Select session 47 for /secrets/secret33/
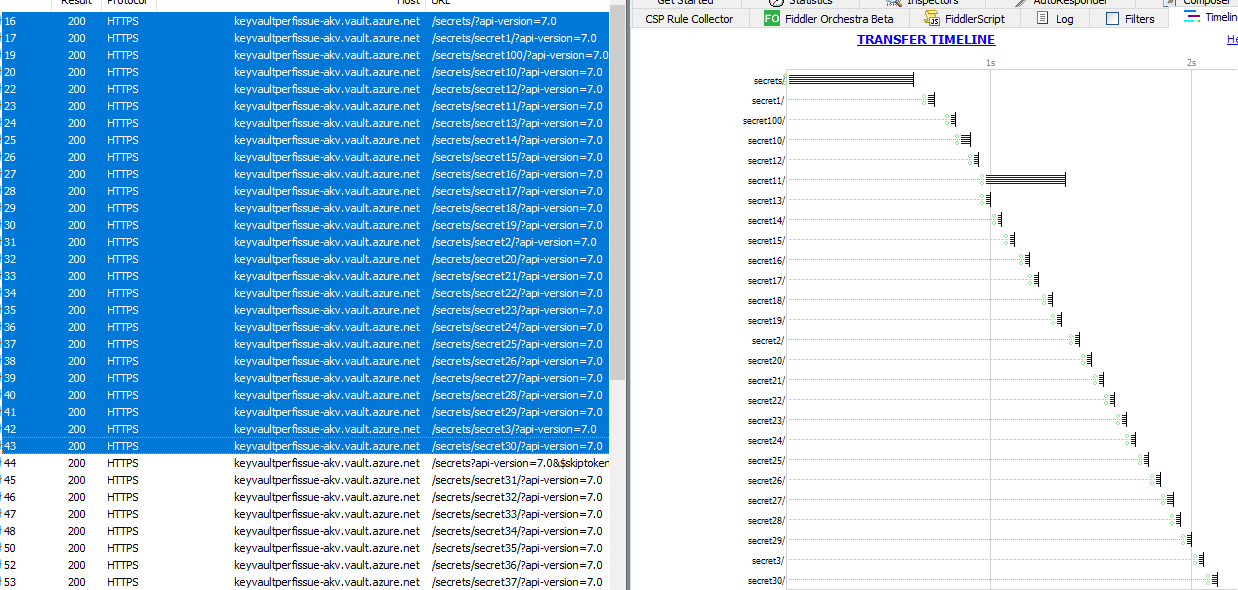 (x=304, y=514)
